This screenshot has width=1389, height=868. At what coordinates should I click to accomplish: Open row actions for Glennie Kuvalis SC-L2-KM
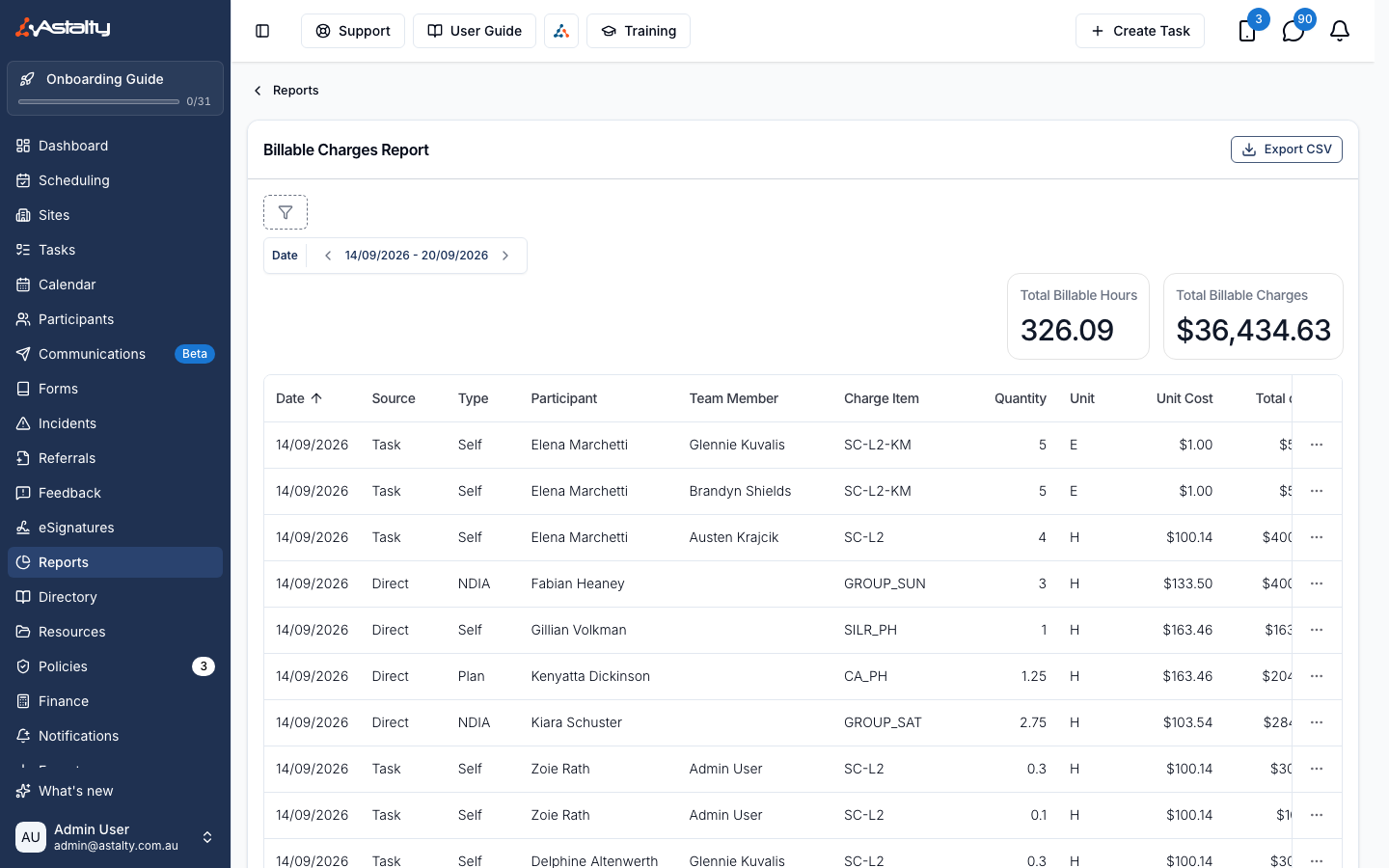1317,445
